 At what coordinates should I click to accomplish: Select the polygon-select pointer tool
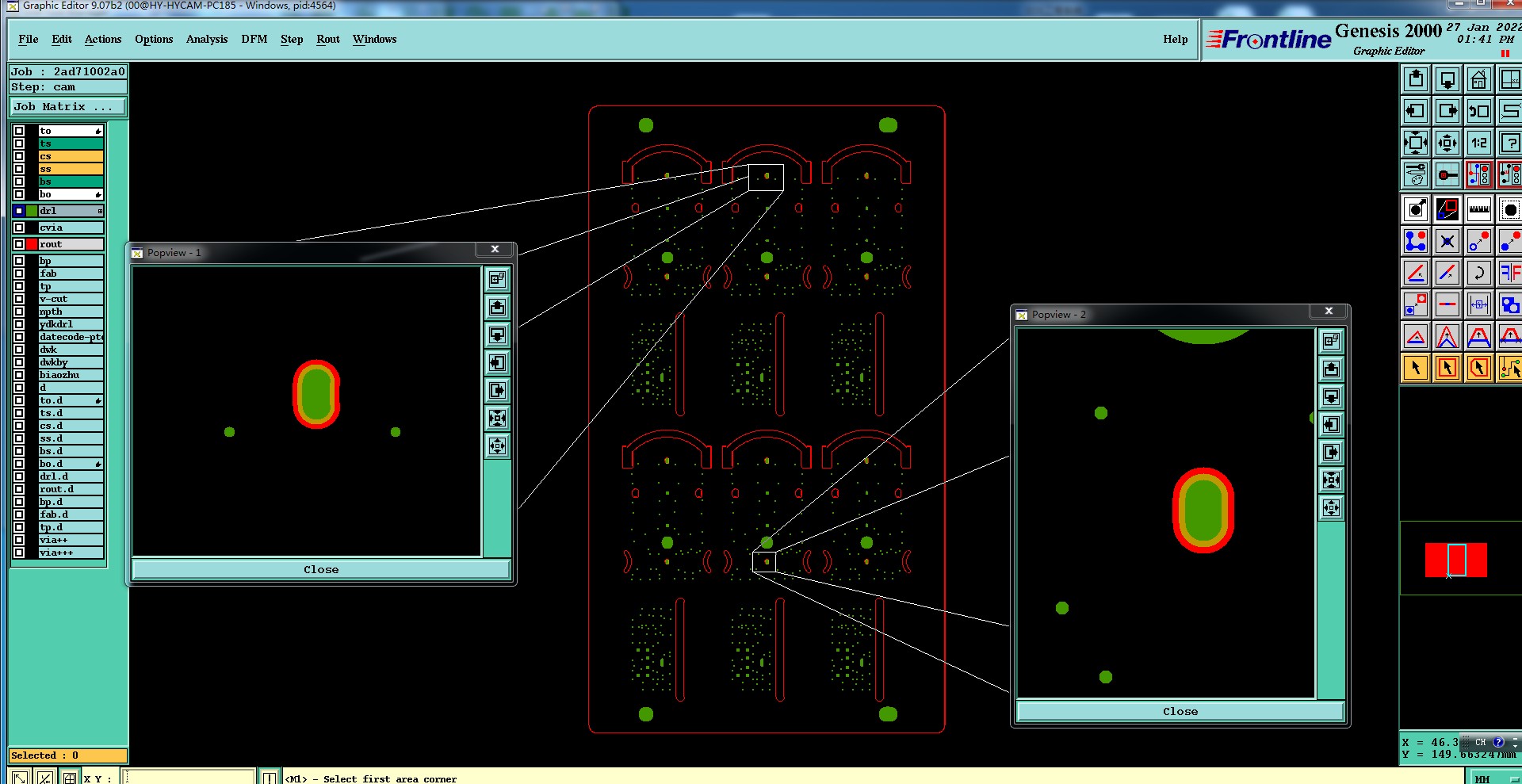coord(1478,368)
